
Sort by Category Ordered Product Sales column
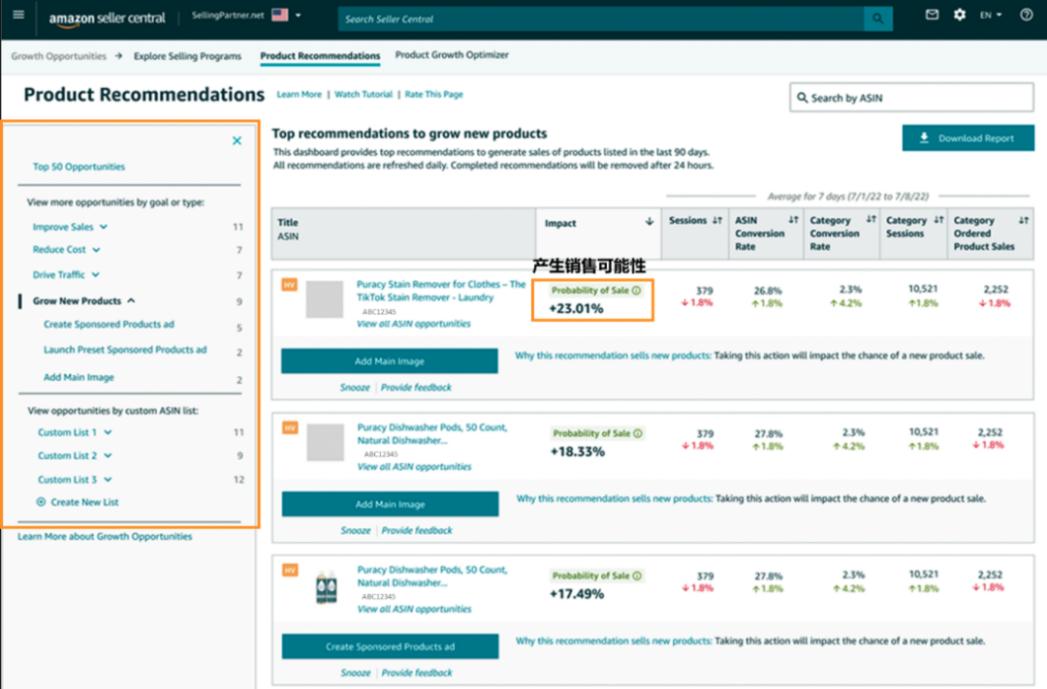tap(1024, 220)
